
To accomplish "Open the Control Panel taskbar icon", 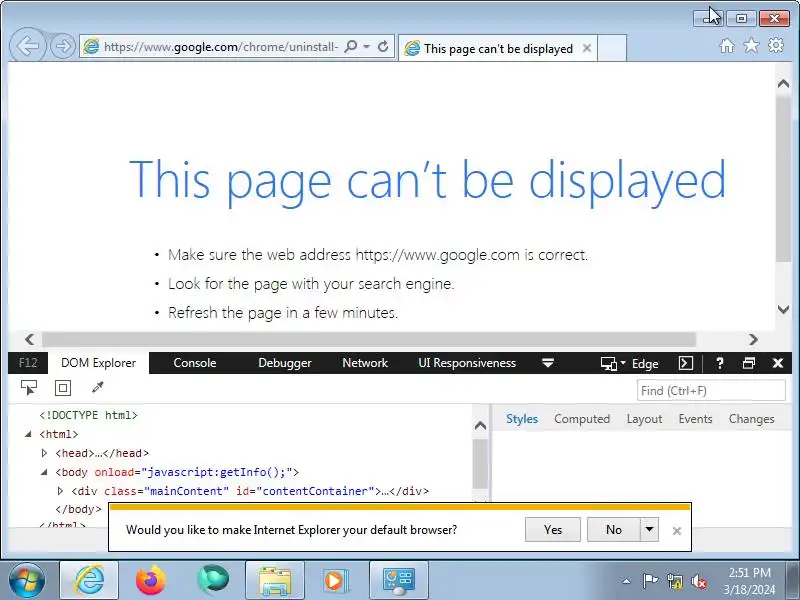I will [398, 580].
